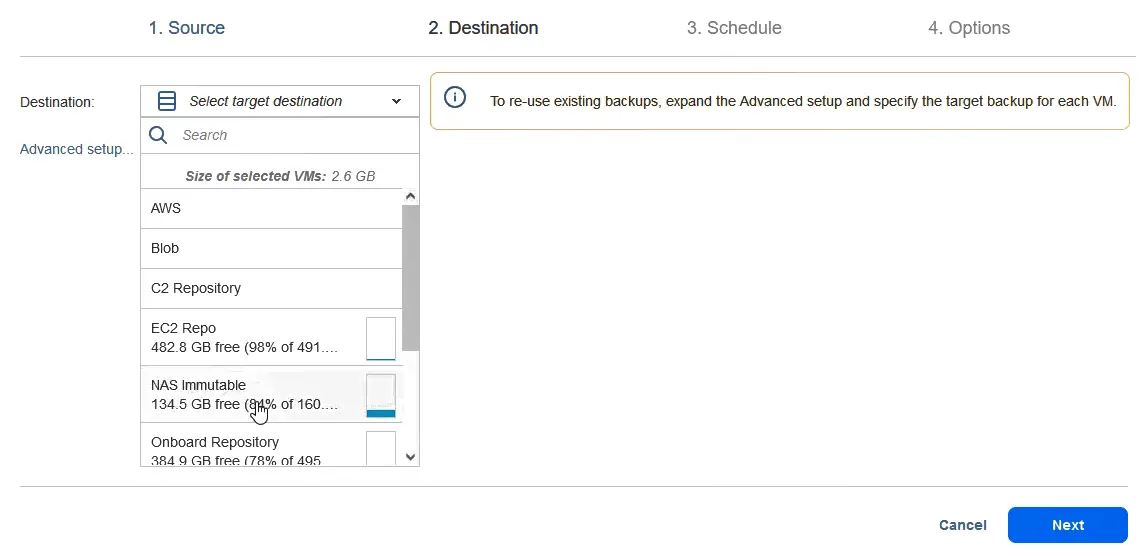
Task: Cancel the backup job wizard
Action: click(963, 525)
